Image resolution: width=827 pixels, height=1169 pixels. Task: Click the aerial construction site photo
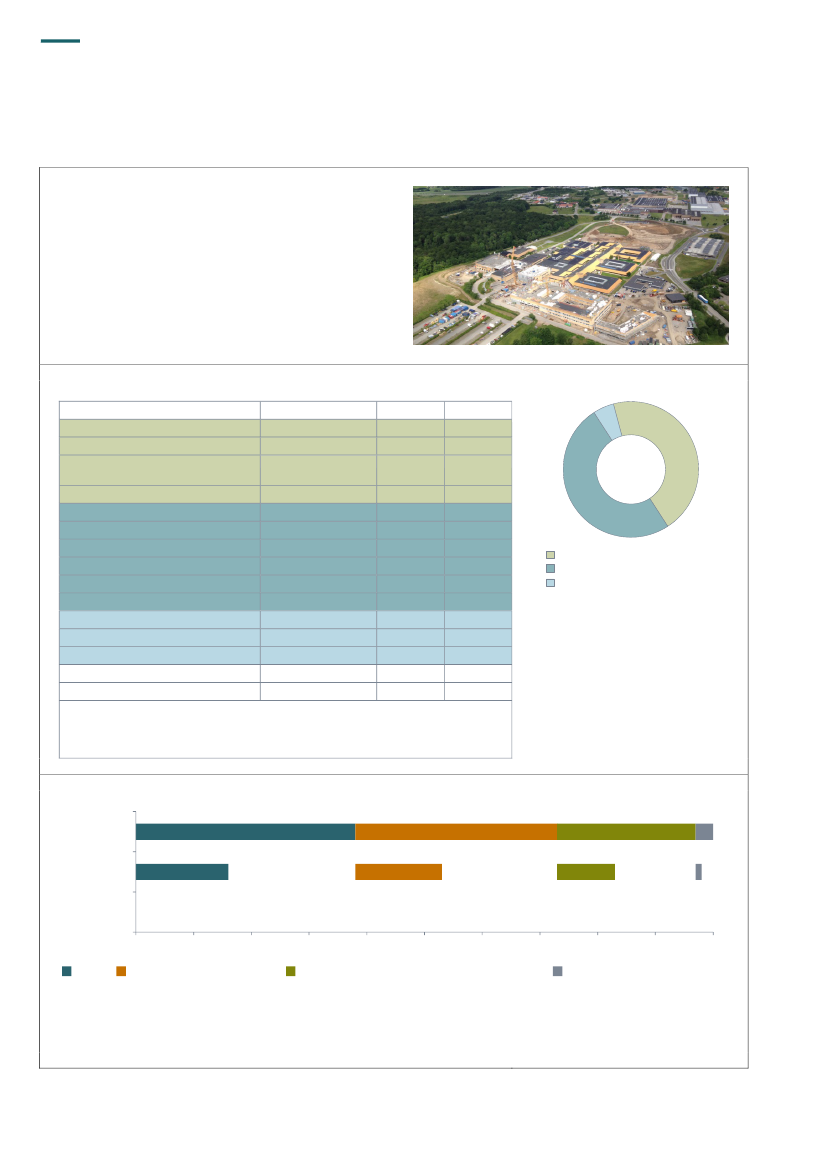[570, 265]
